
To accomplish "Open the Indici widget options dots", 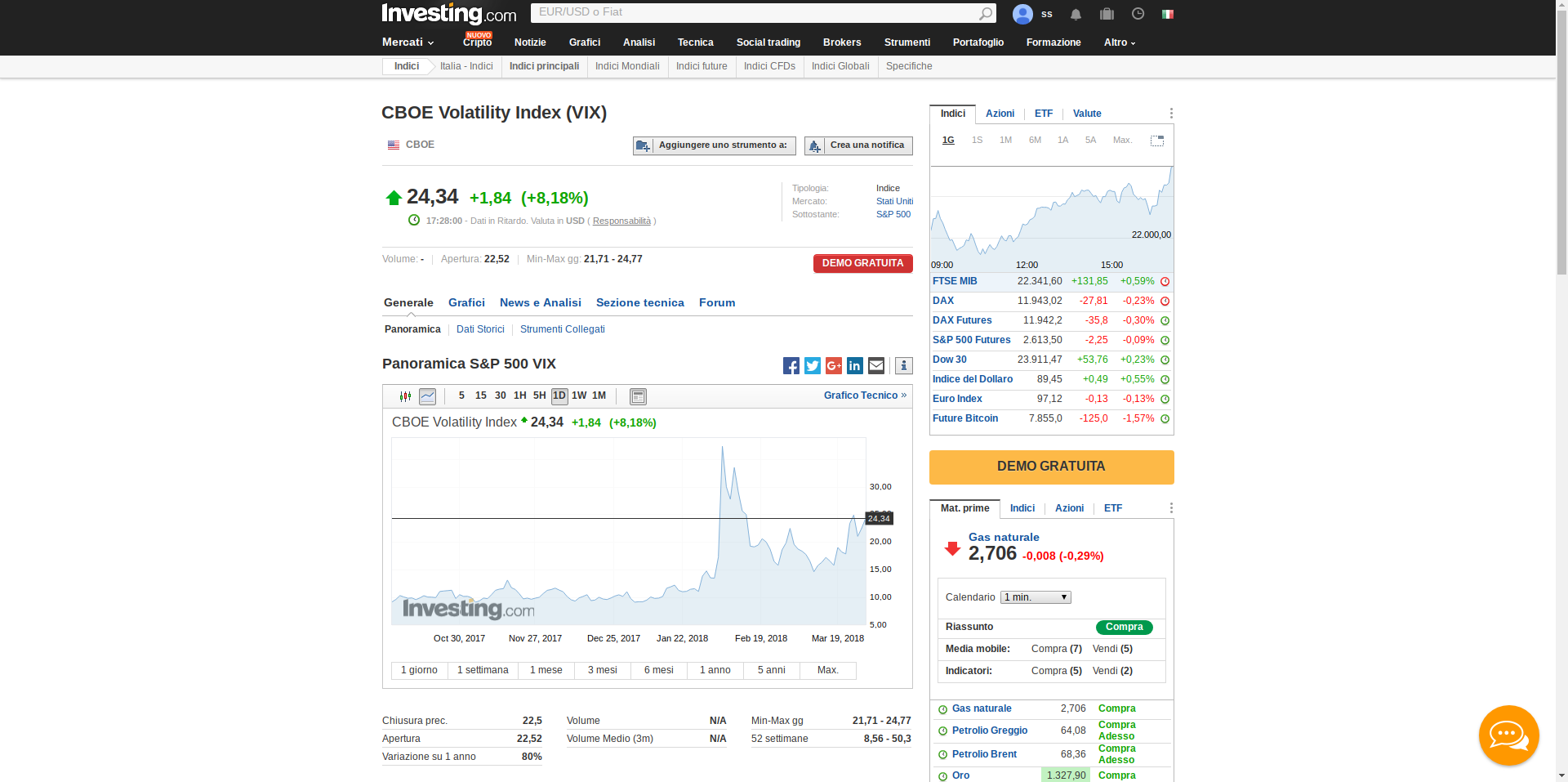I will click(x=1171, y=114).
